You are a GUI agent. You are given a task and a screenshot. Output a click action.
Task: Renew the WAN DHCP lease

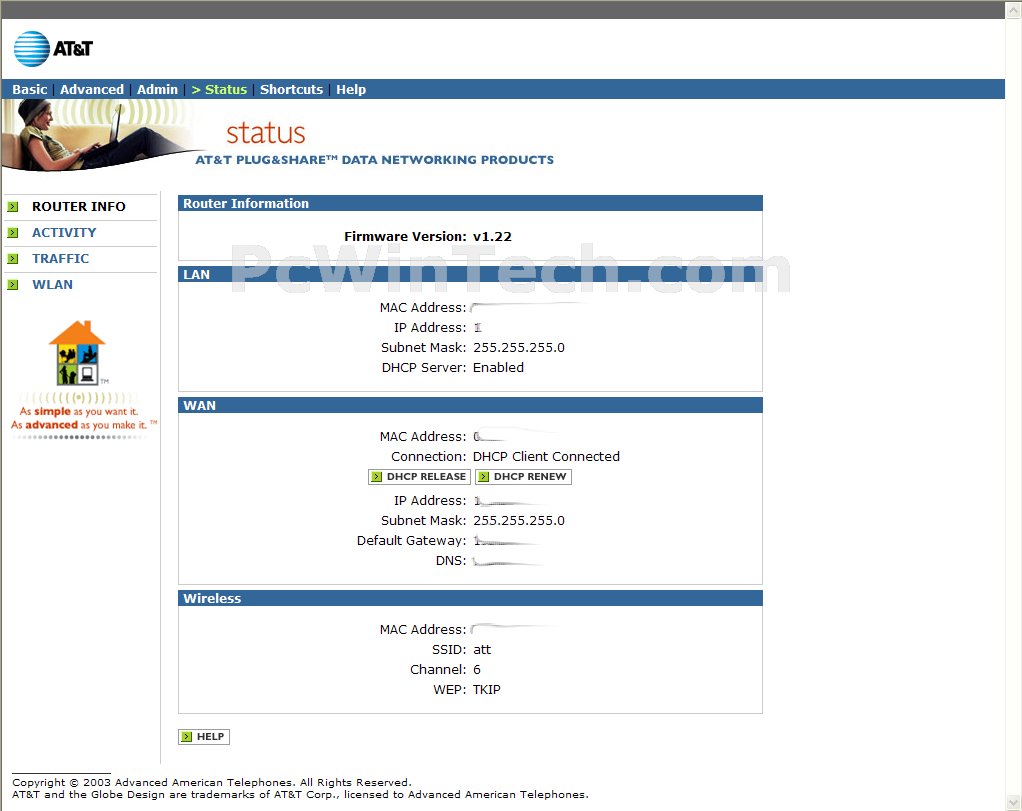(x=523, y=477)
